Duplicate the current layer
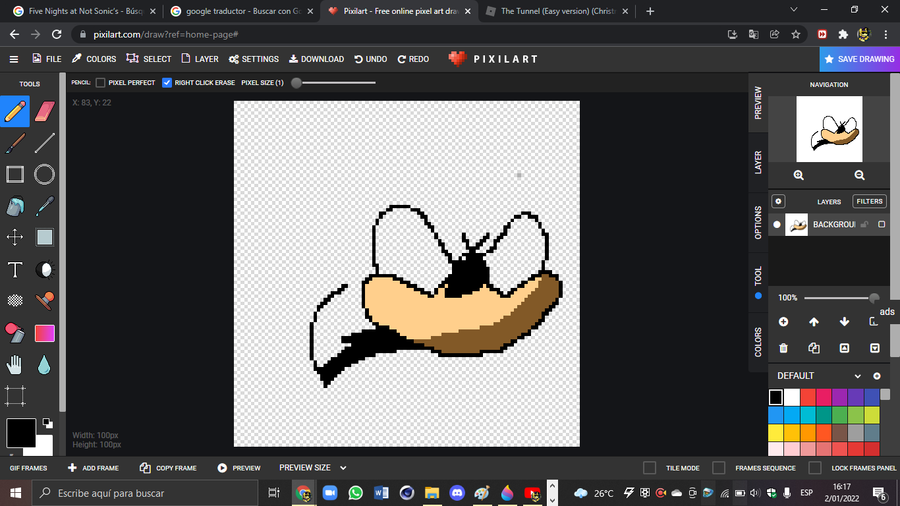 pos(814,348)
